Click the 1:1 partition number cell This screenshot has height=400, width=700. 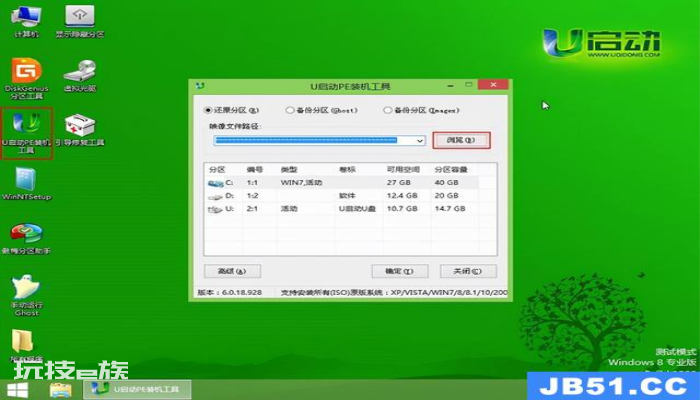coord(252,183)
